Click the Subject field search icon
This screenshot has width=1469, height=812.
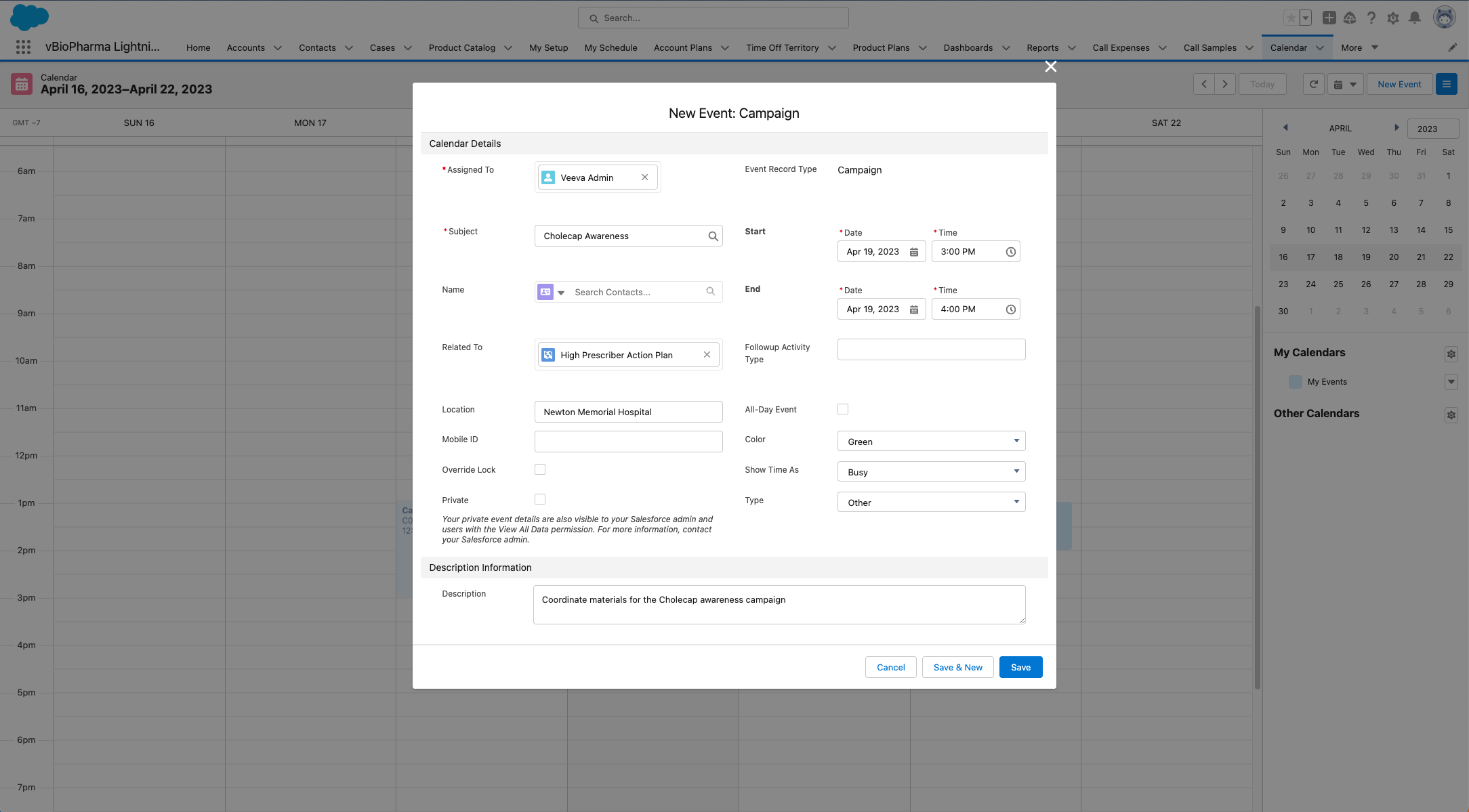pyautogui.click(x=713, y=236)
